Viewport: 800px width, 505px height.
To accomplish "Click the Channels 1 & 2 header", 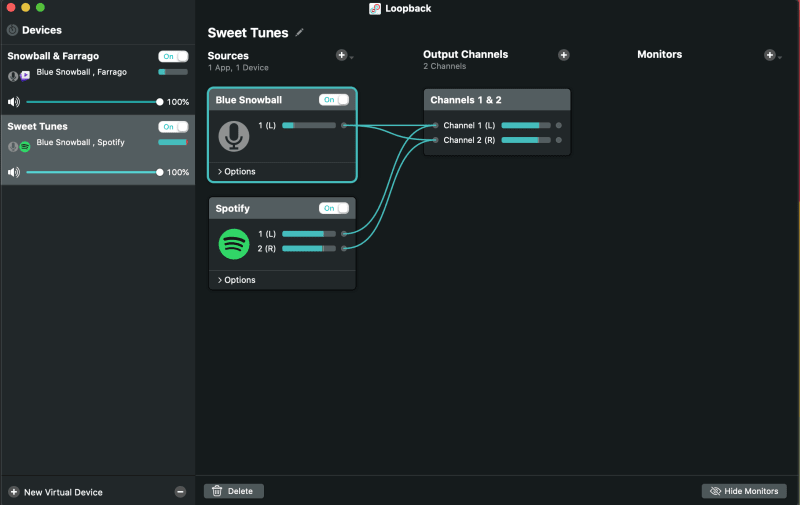I will click(x=497, y=100).
